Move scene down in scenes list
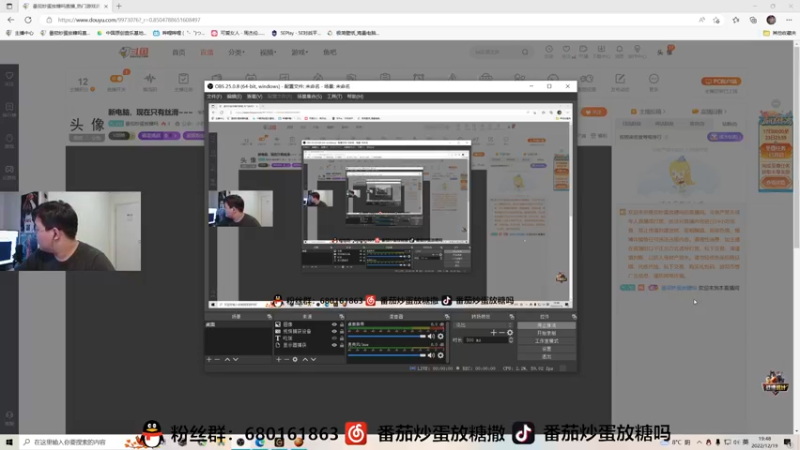800x450 pixels. click(236, 359)
